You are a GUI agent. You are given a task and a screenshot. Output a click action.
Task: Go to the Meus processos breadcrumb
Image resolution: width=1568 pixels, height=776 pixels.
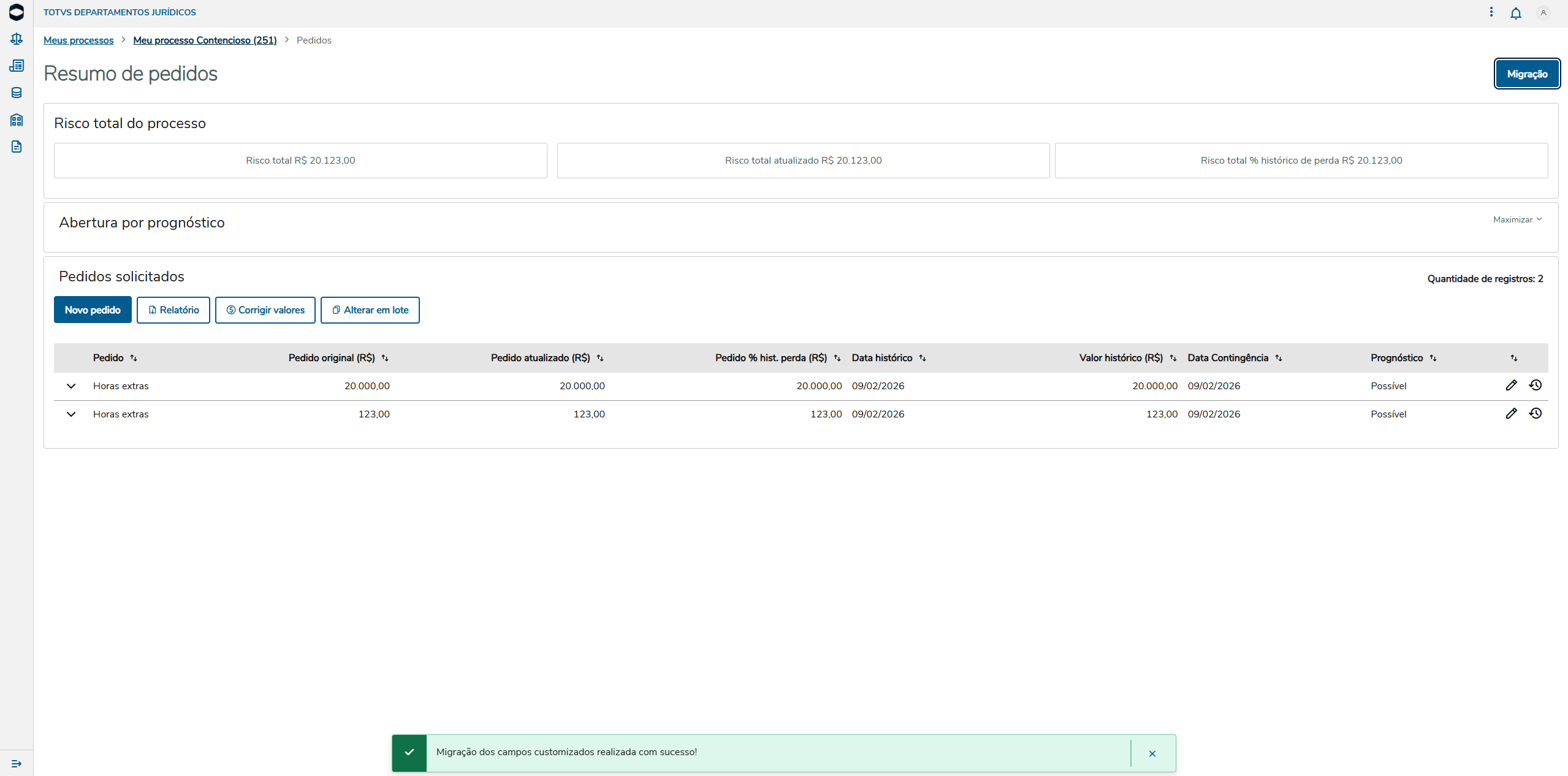click(x=78, y=40)
